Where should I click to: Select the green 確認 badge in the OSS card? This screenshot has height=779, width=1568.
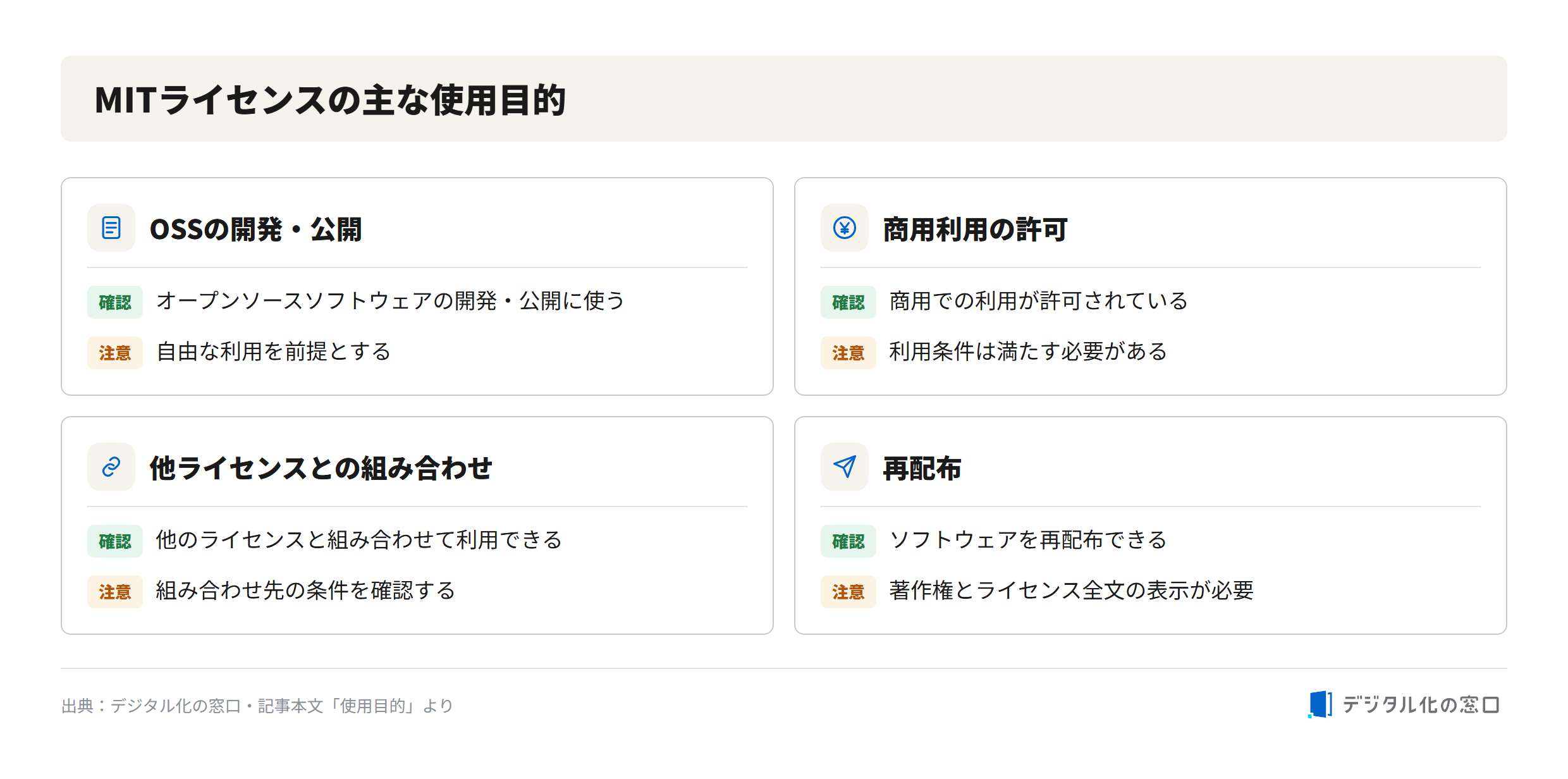[115, 302]
